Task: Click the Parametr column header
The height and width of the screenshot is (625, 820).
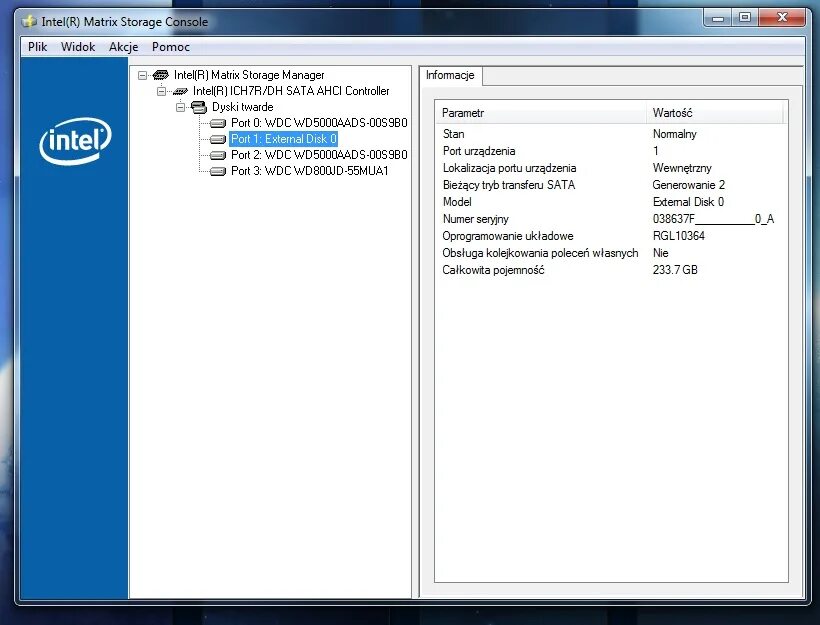Action: pos(542,113)
